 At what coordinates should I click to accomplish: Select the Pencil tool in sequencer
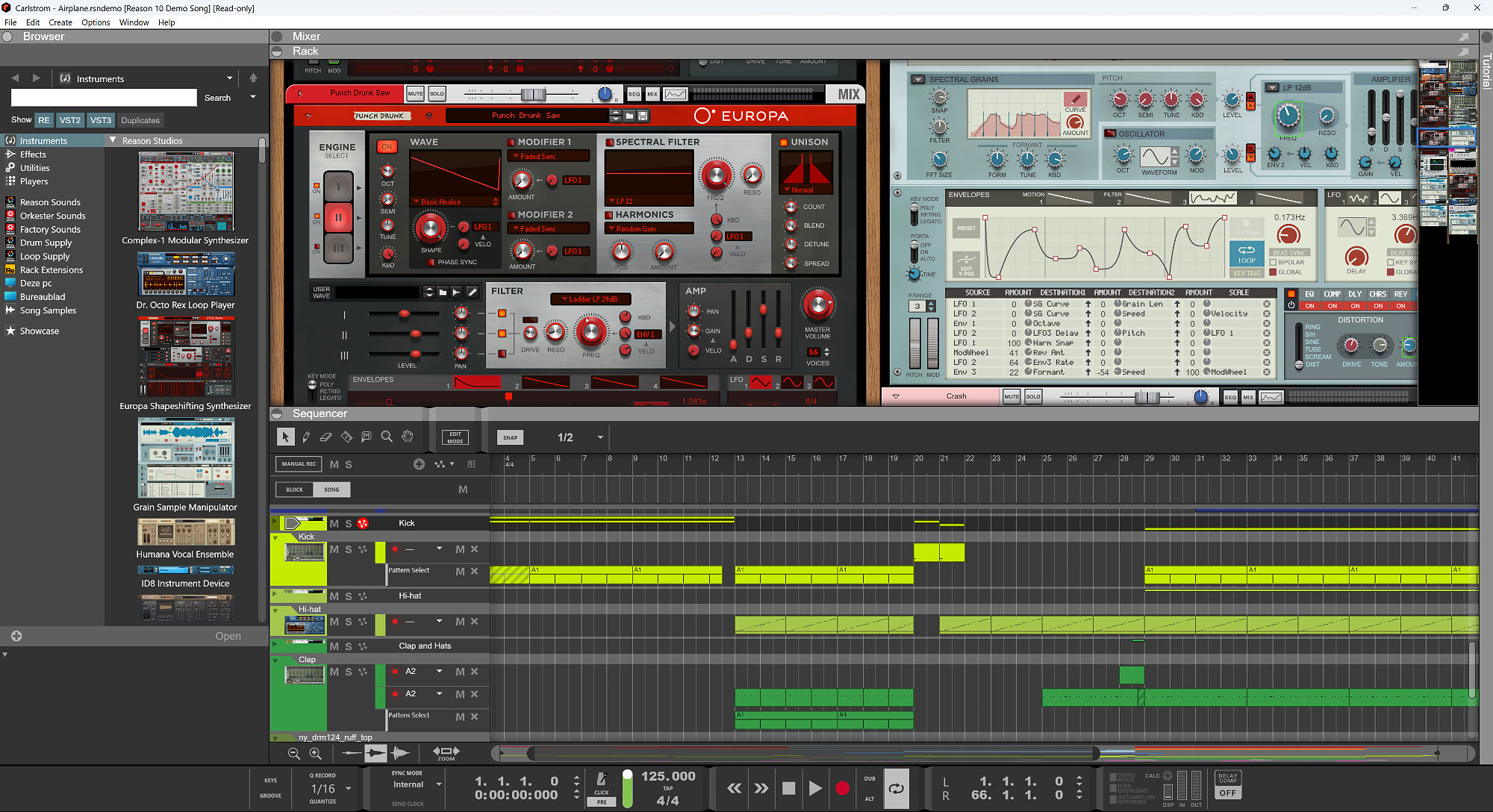(x=306, y=437)
